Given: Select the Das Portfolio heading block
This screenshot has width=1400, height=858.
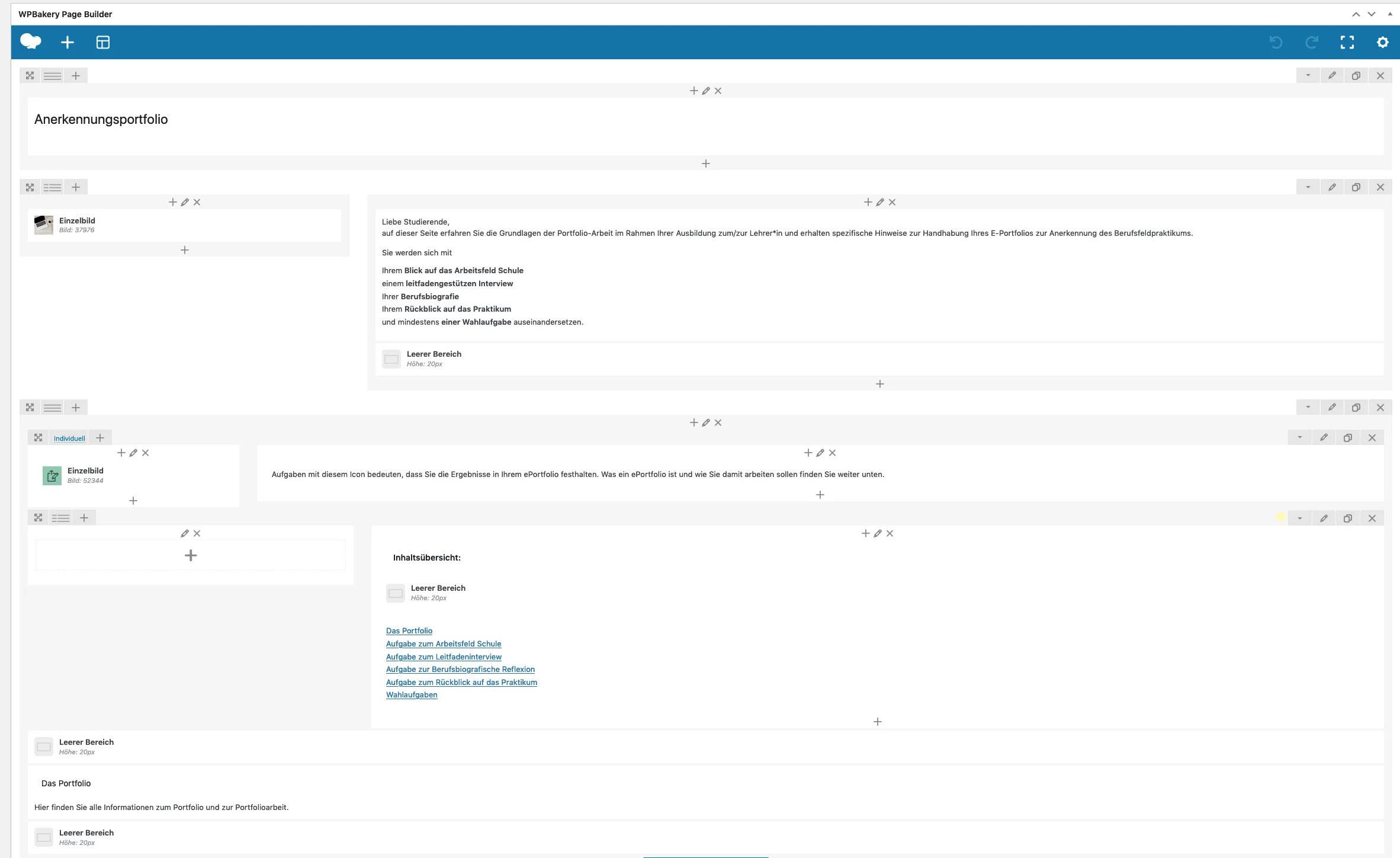Looking at the screenshot, I should tap(66, 783).
